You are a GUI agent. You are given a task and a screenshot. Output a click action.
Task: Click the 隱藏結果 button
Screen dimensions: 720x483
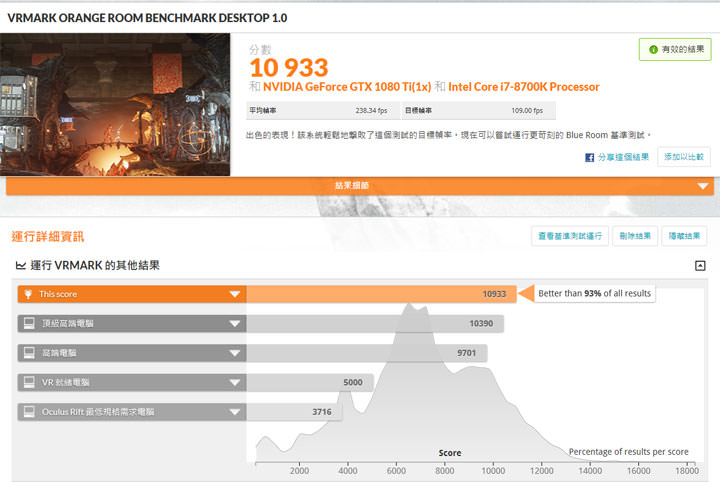(685, 236)
